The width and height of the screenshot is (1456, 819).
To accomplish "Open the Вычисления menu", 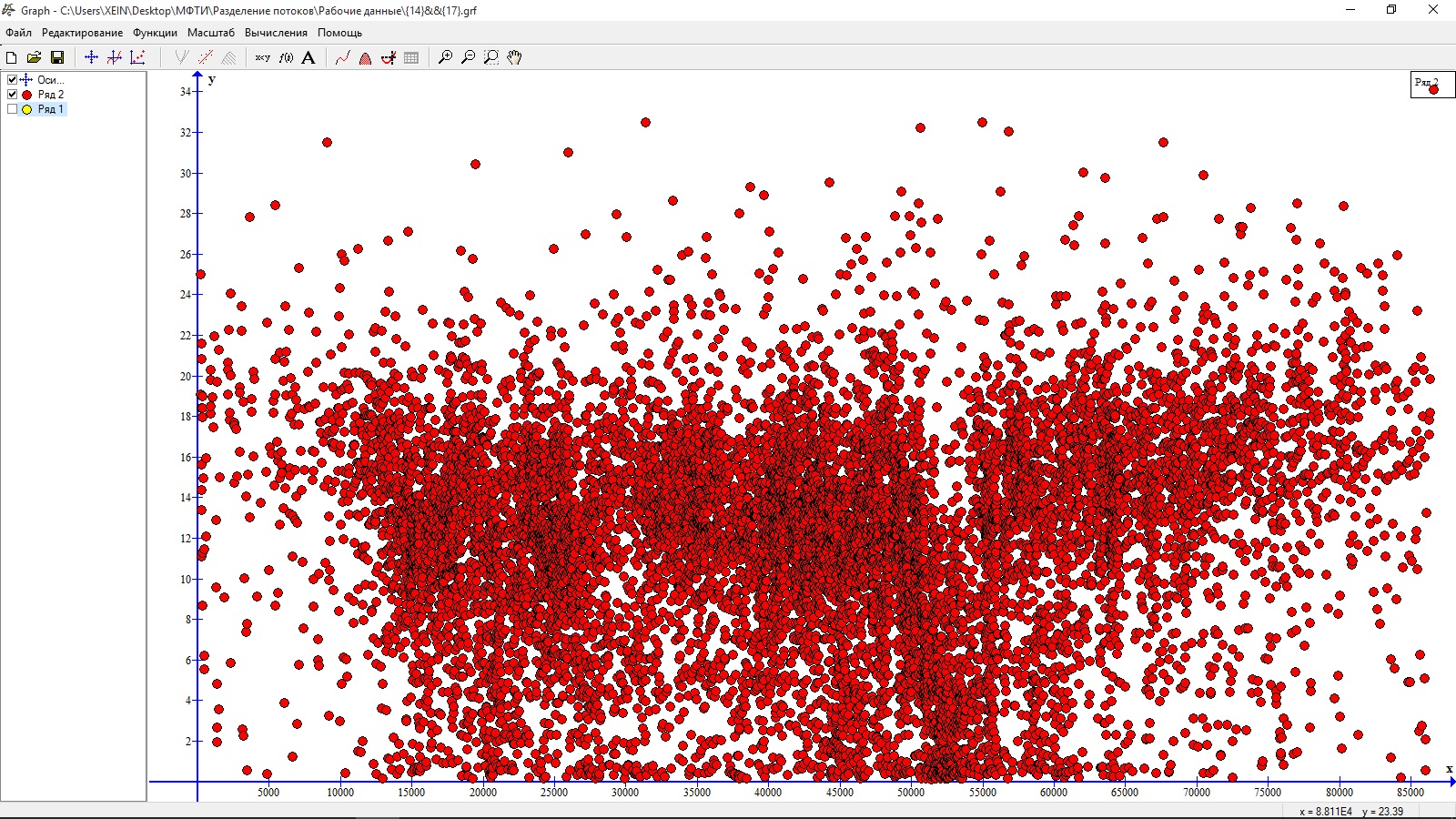I will click(276, 33).
